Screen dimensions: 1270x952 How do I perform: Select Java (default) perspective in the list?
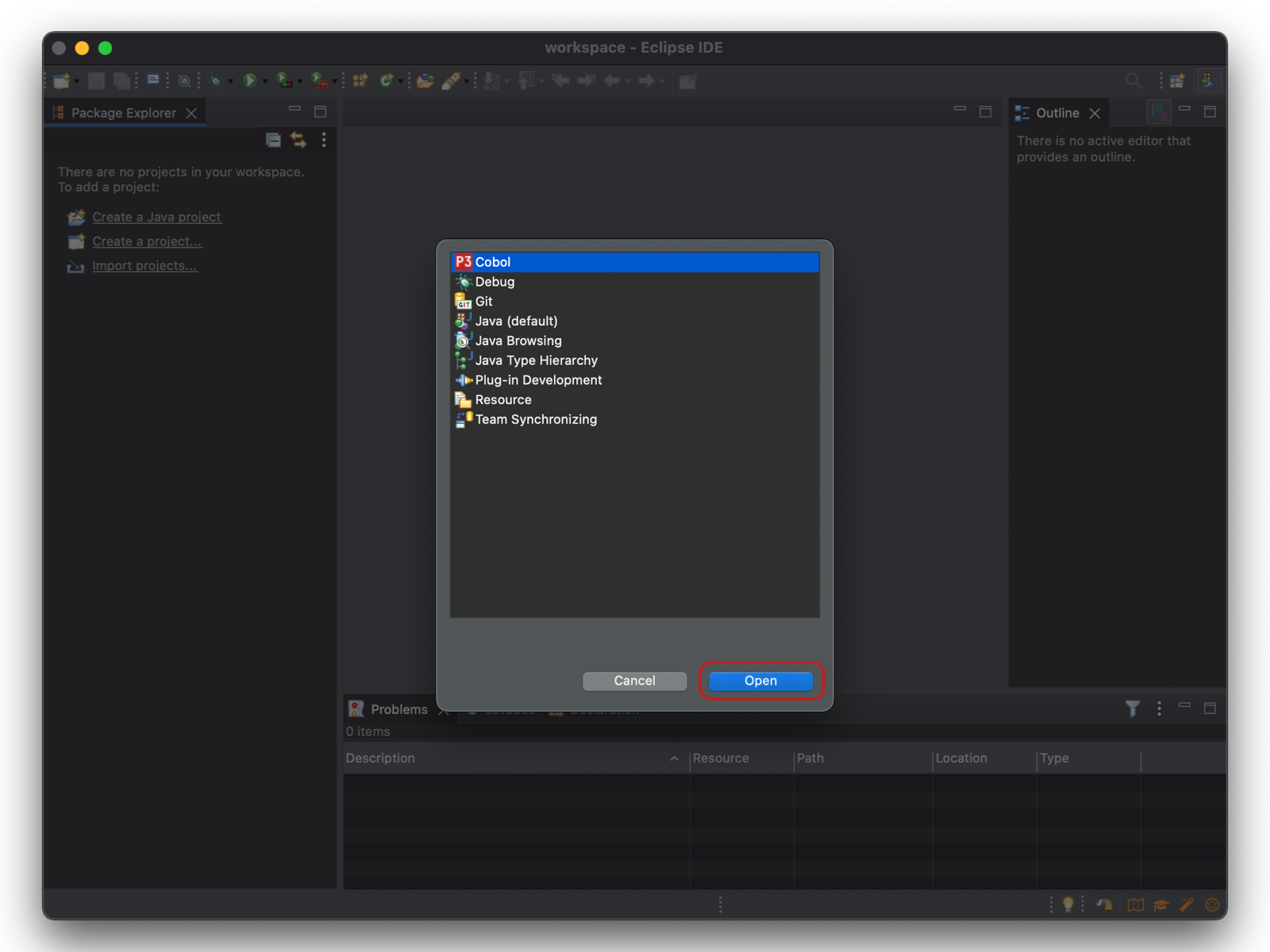tap(634, 321)
